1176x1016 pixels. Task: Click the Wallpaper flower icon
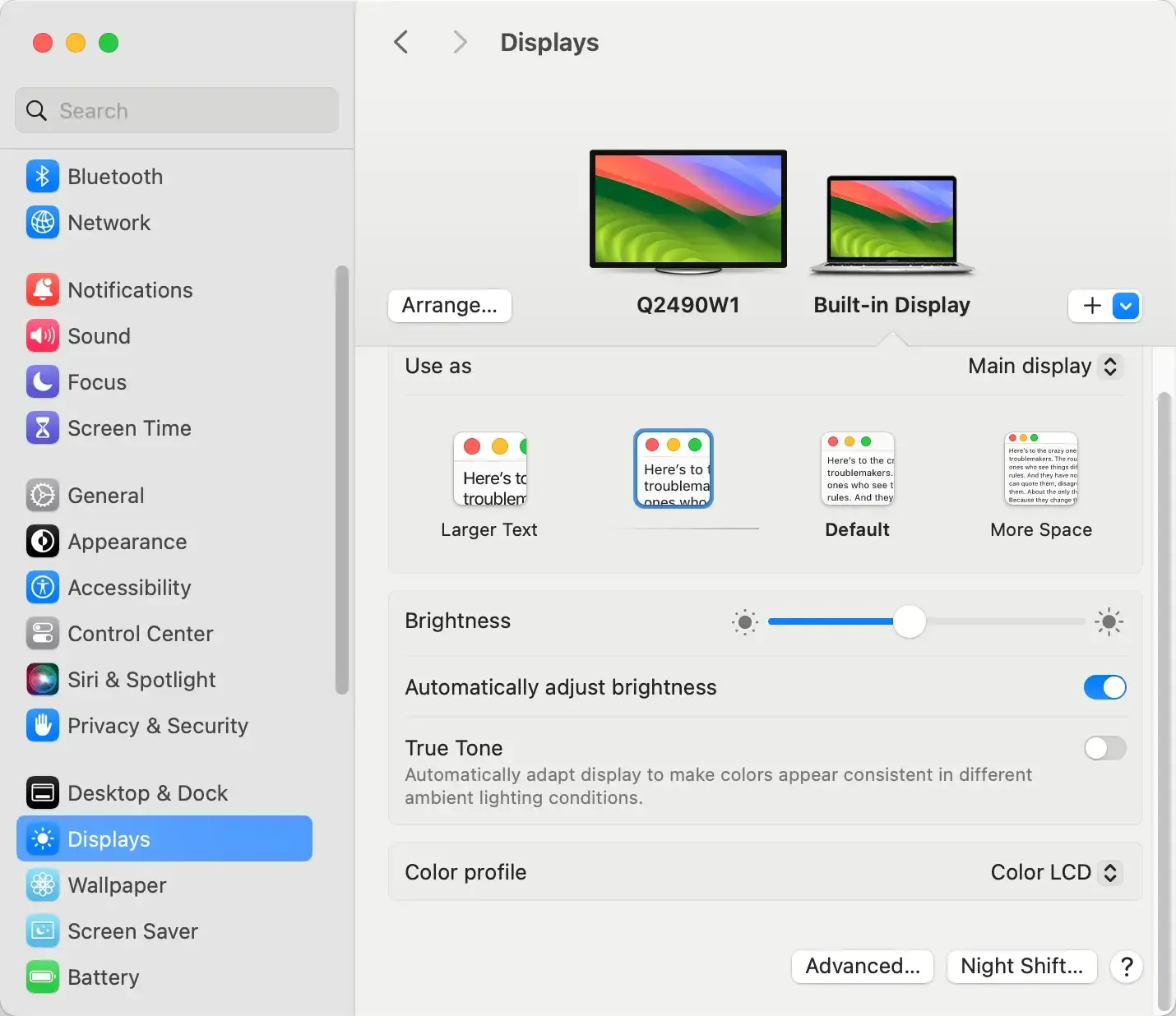point(43,884)
